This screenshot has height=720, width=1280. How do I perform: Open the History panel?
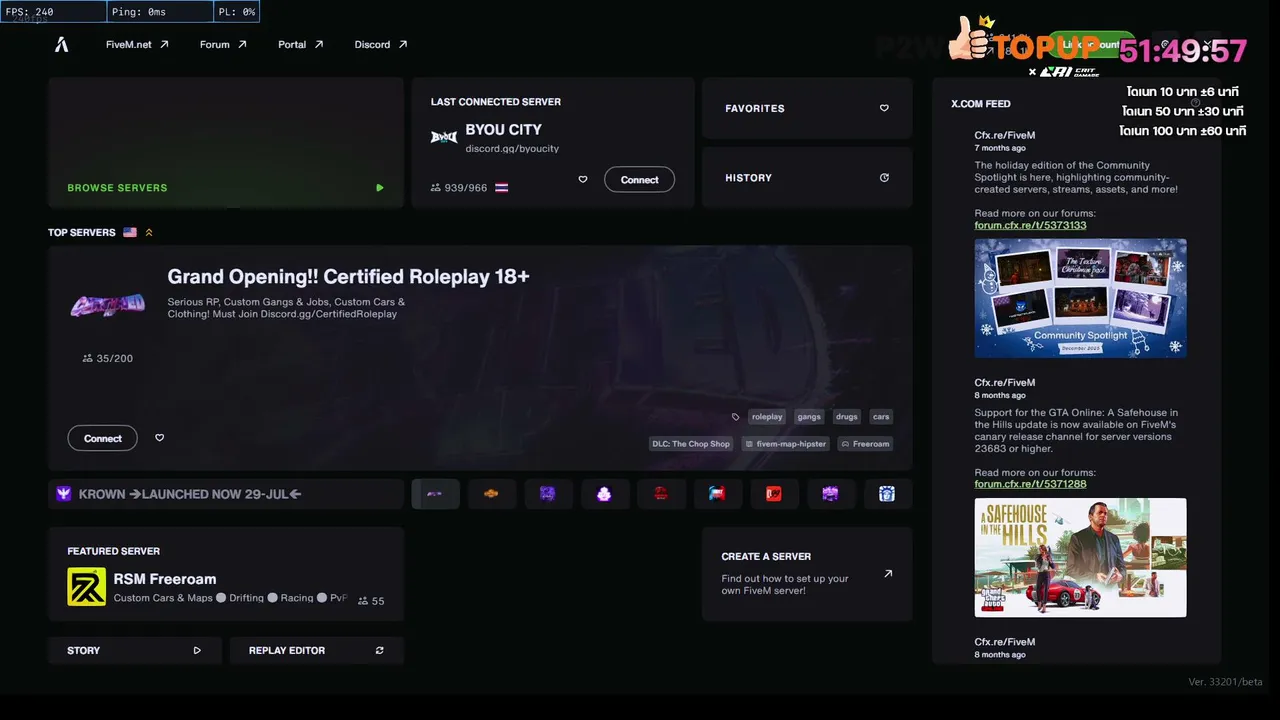[807, 178]
